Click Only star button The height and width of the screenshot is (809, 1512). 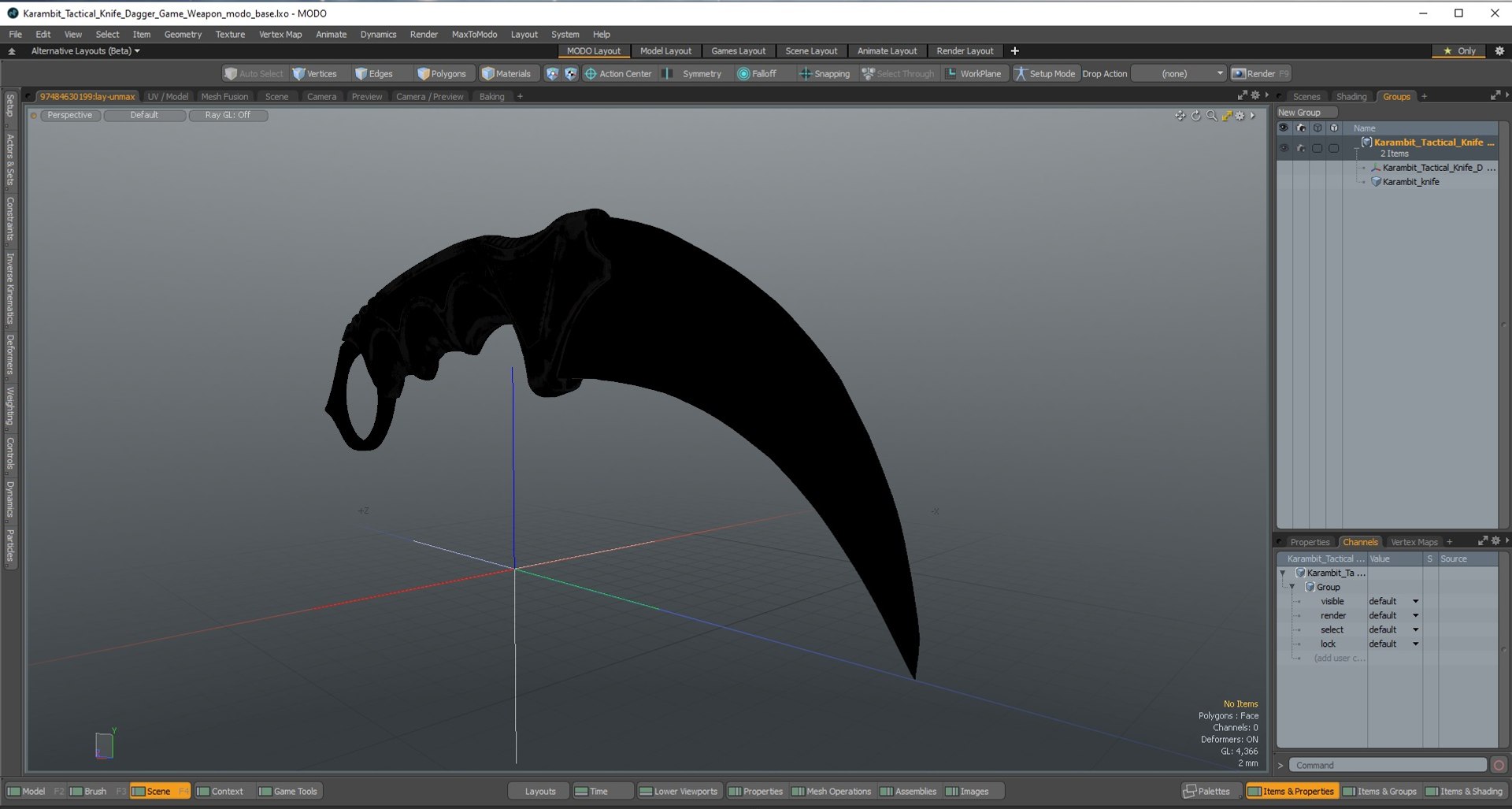1459,51
